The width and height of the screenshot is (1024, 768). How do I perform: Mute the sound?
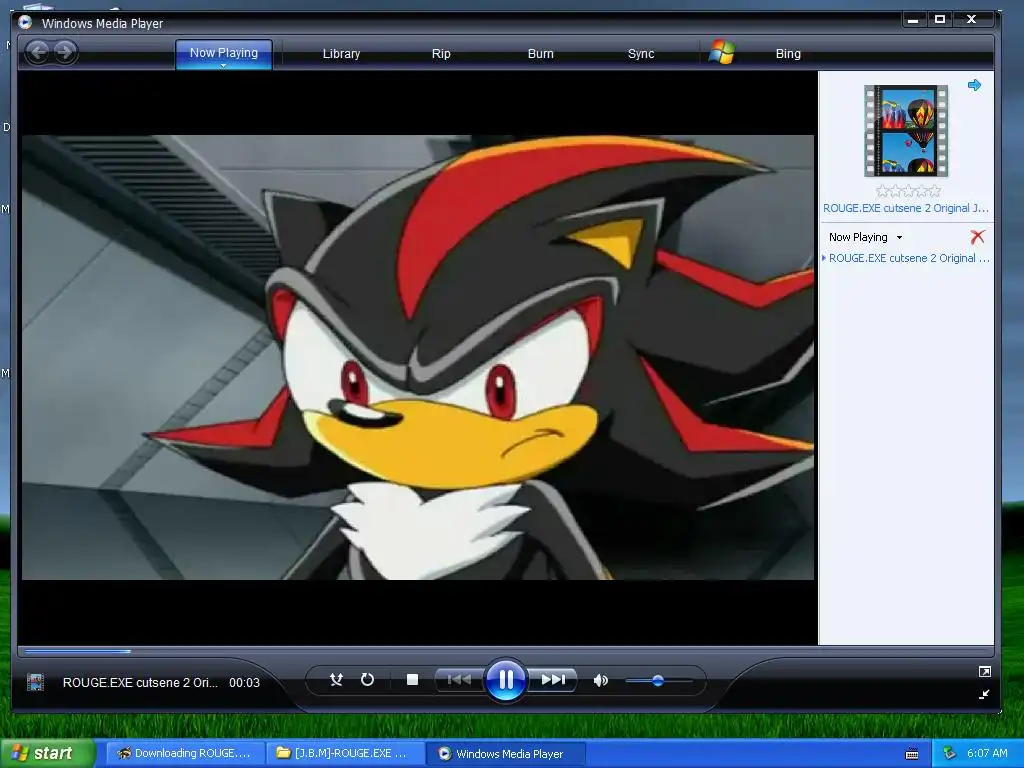600,680
